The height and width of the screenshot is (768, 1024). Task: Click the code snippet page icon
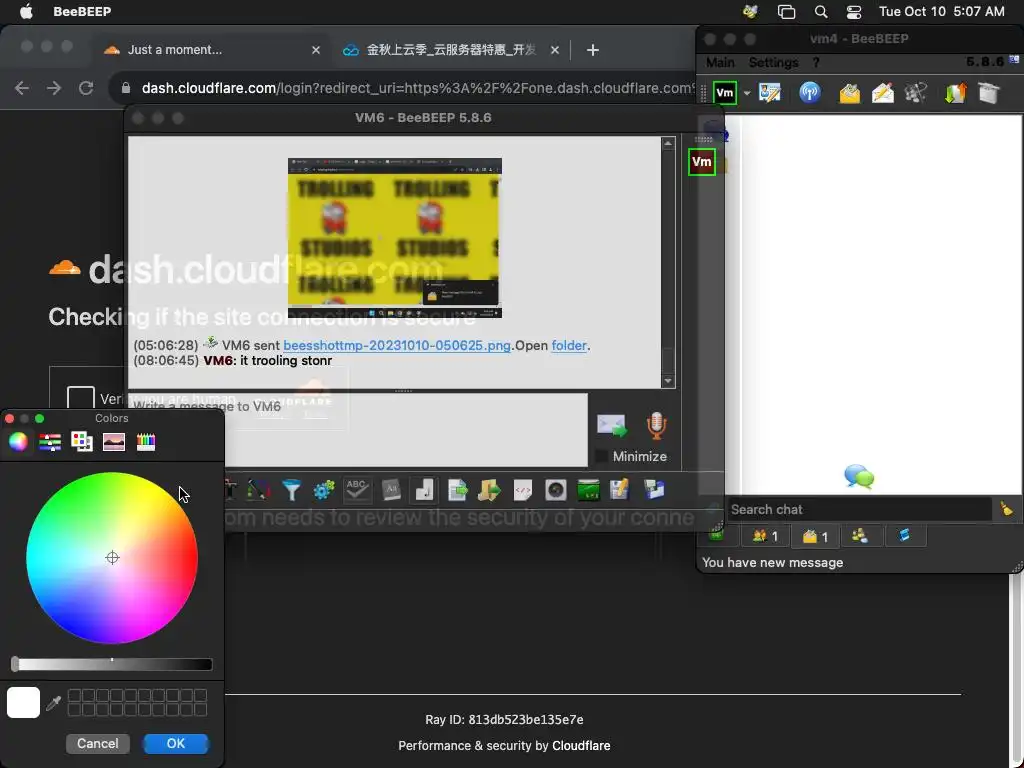pyautogui.click(x=522, y=490)
